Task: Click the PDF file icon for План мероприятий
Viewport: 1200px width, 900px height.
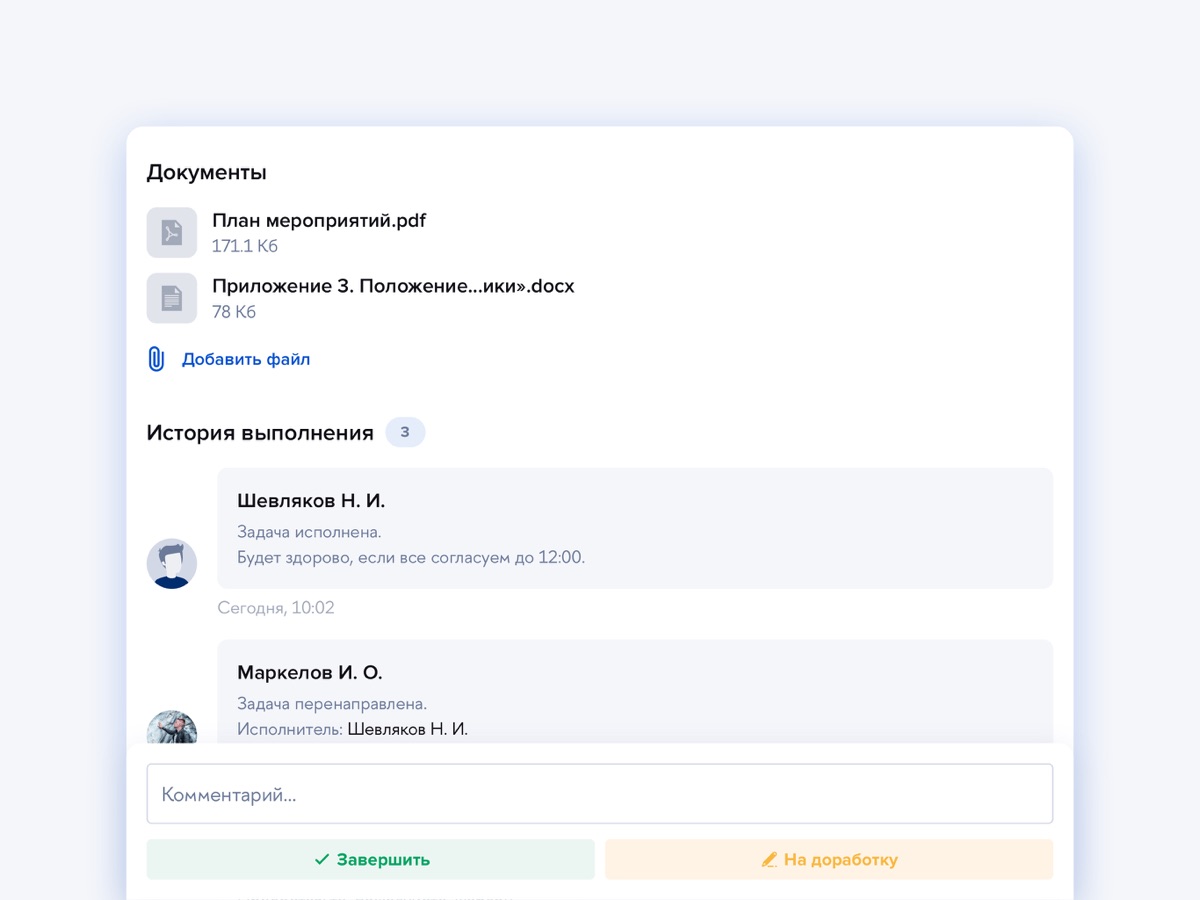Action: tap(172, 232)
